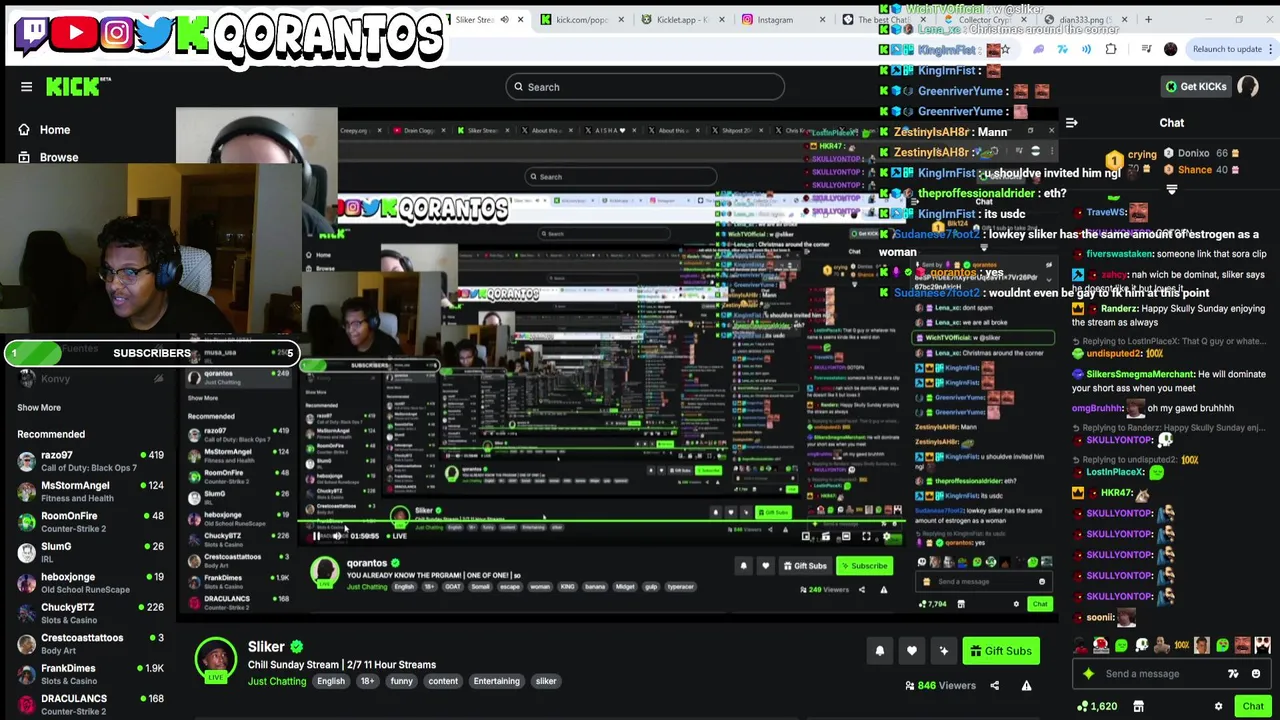Image resolution: width=1280 pixels, height=720 pixels.
Task: Click the green Gift Subs button
Action: (1001, 651)
